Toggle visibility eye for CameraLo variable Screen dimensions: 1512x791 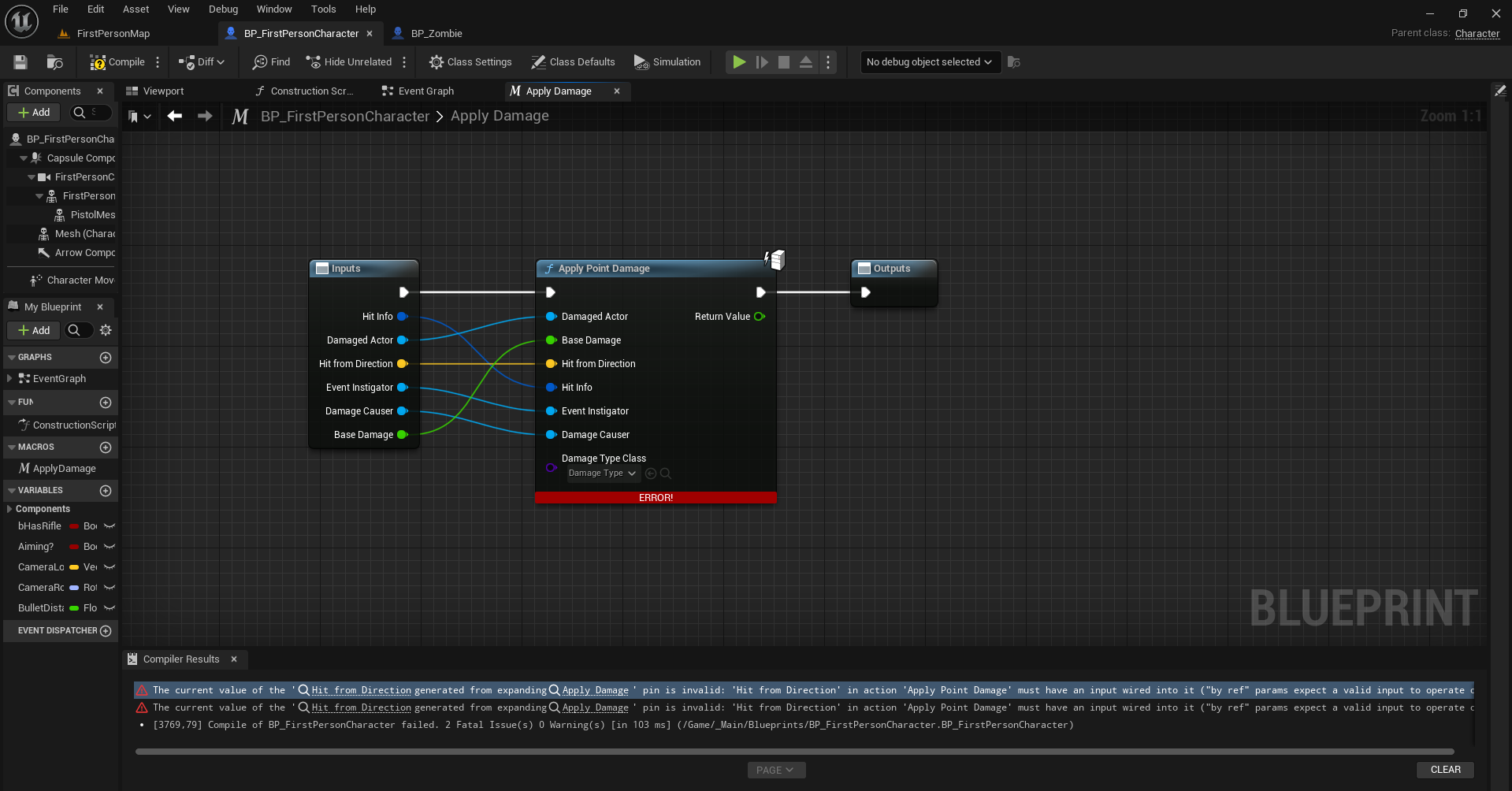click(110, 567)
